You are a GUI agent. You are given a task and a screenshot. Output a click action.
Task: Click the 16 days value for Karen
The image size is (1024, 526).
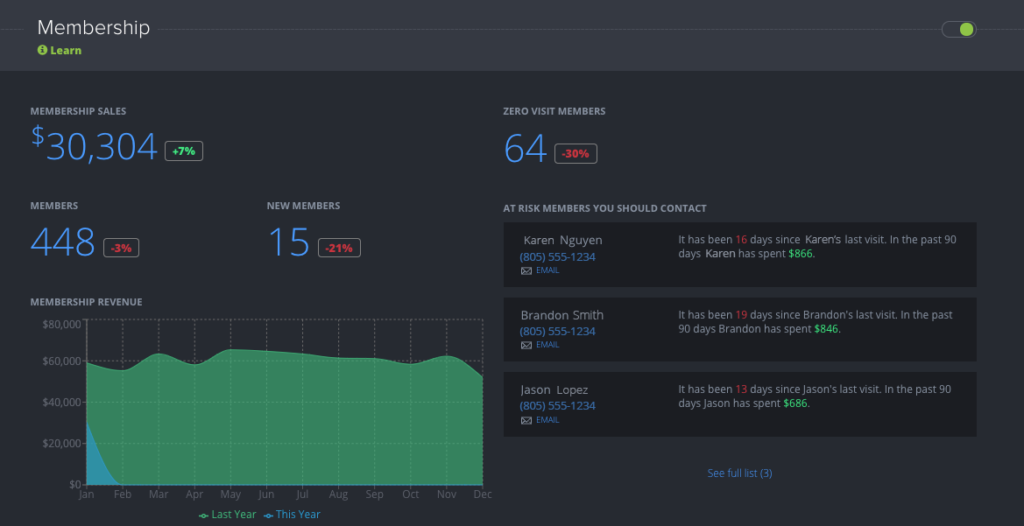point(741,240)
